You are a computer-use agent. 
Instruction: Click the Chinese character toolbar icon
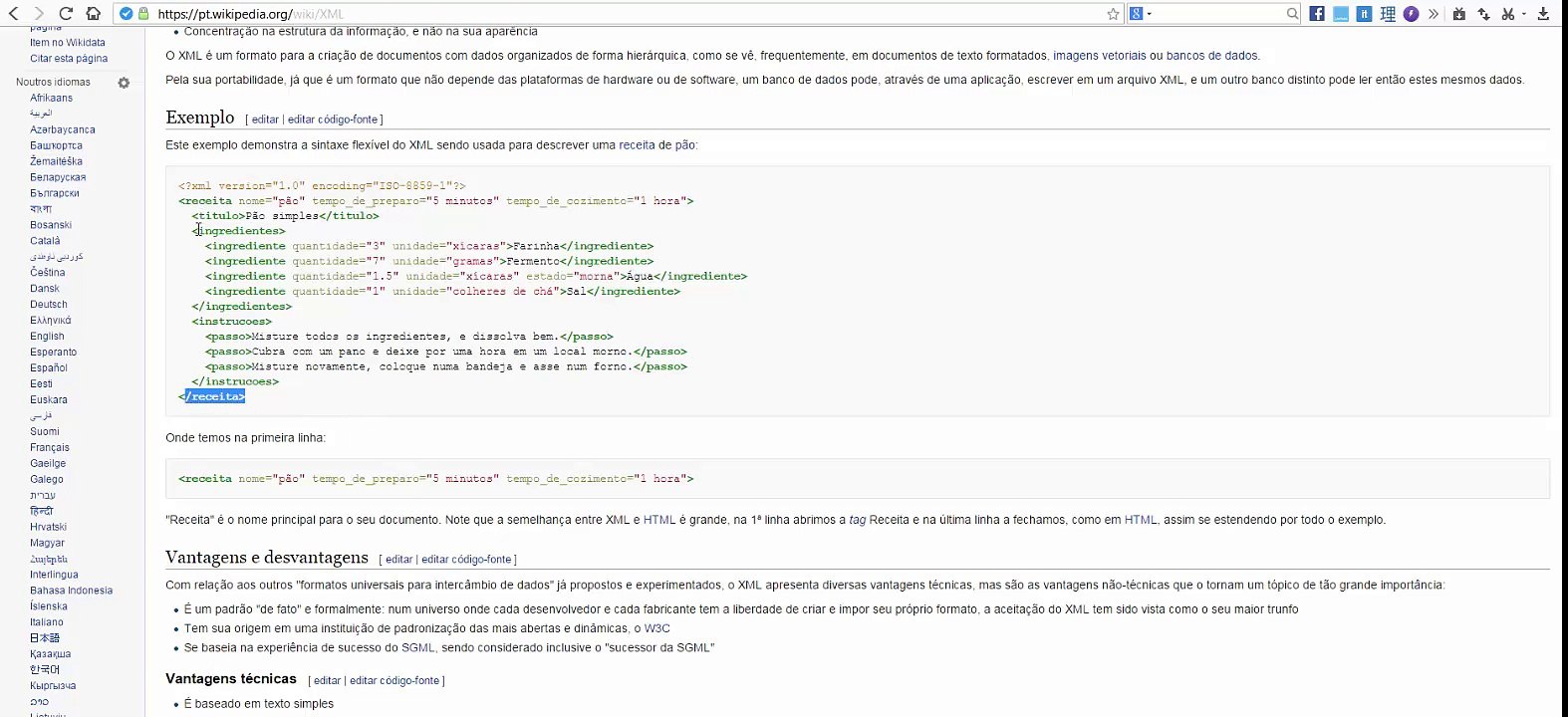(1388, 14)
